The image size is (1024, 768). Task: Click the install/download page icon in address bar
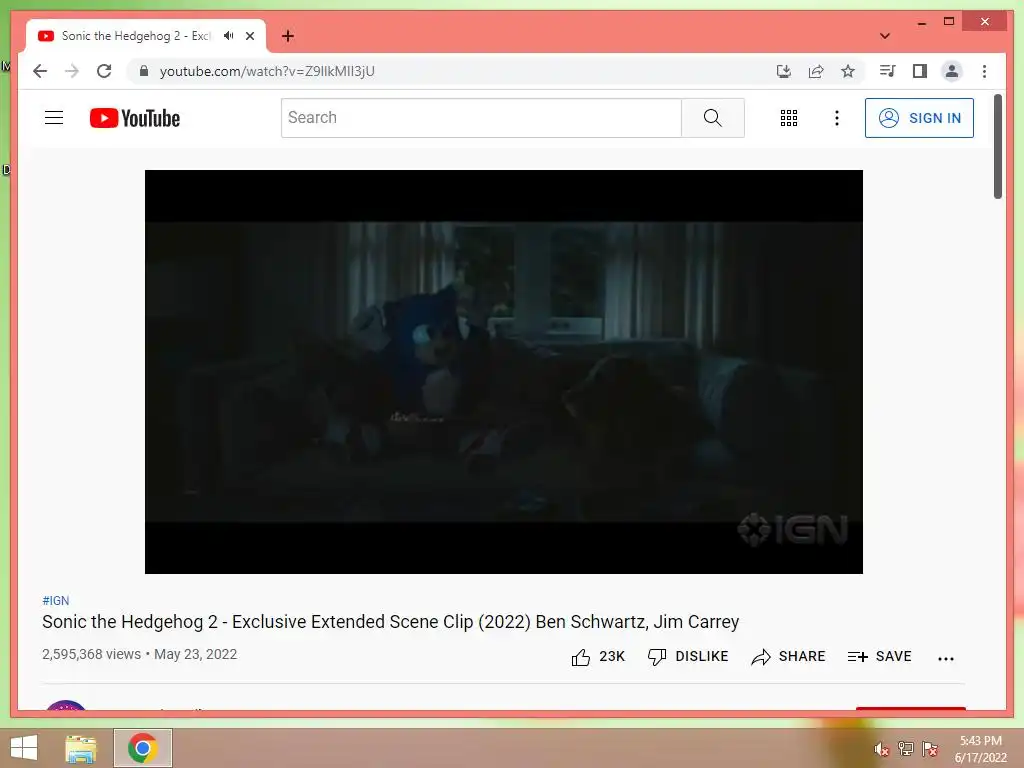click(784, 71)
